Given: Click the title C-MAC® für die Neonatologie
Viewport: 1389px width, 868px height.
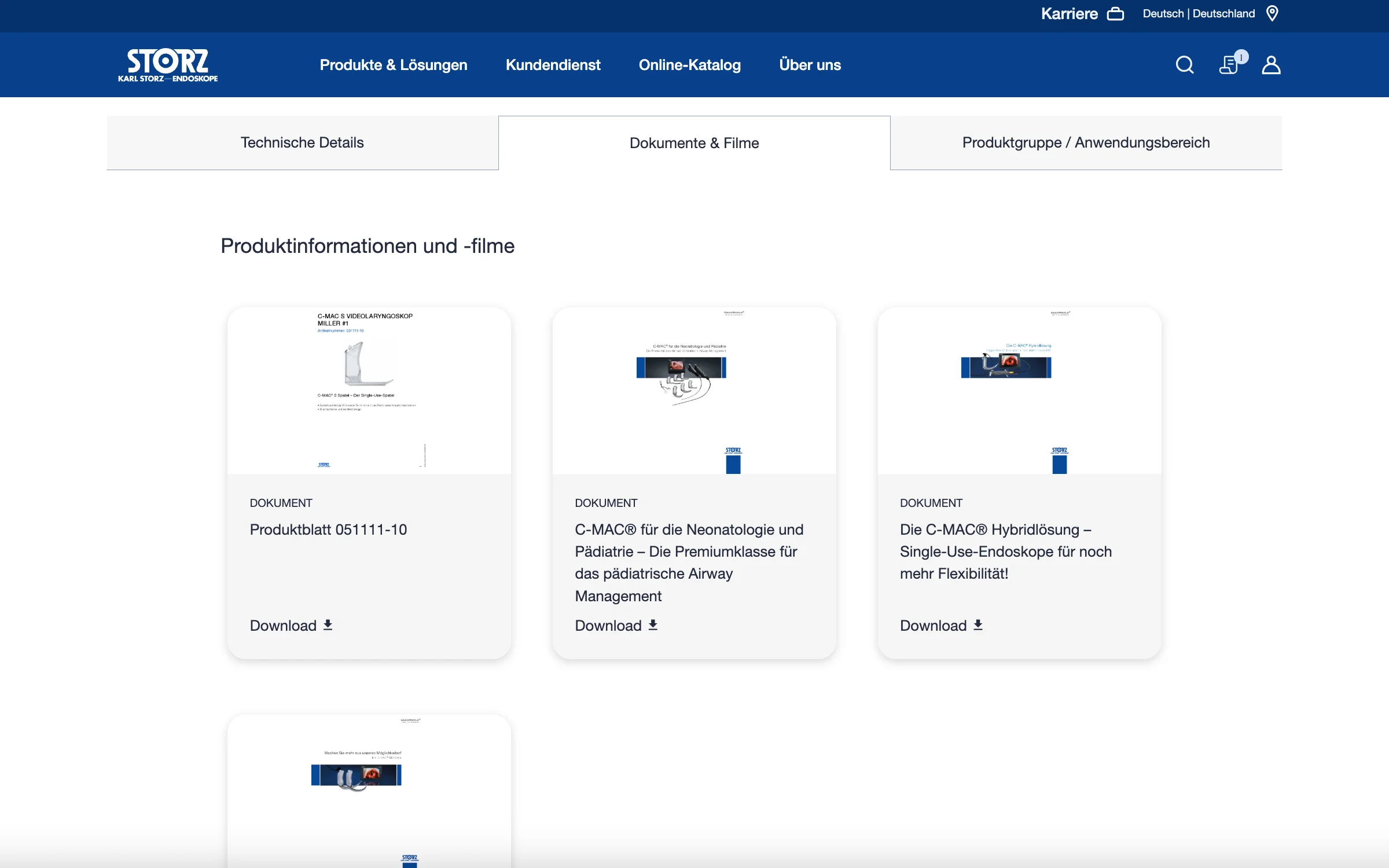Looking at the screenshot, I should pos(689,562).
